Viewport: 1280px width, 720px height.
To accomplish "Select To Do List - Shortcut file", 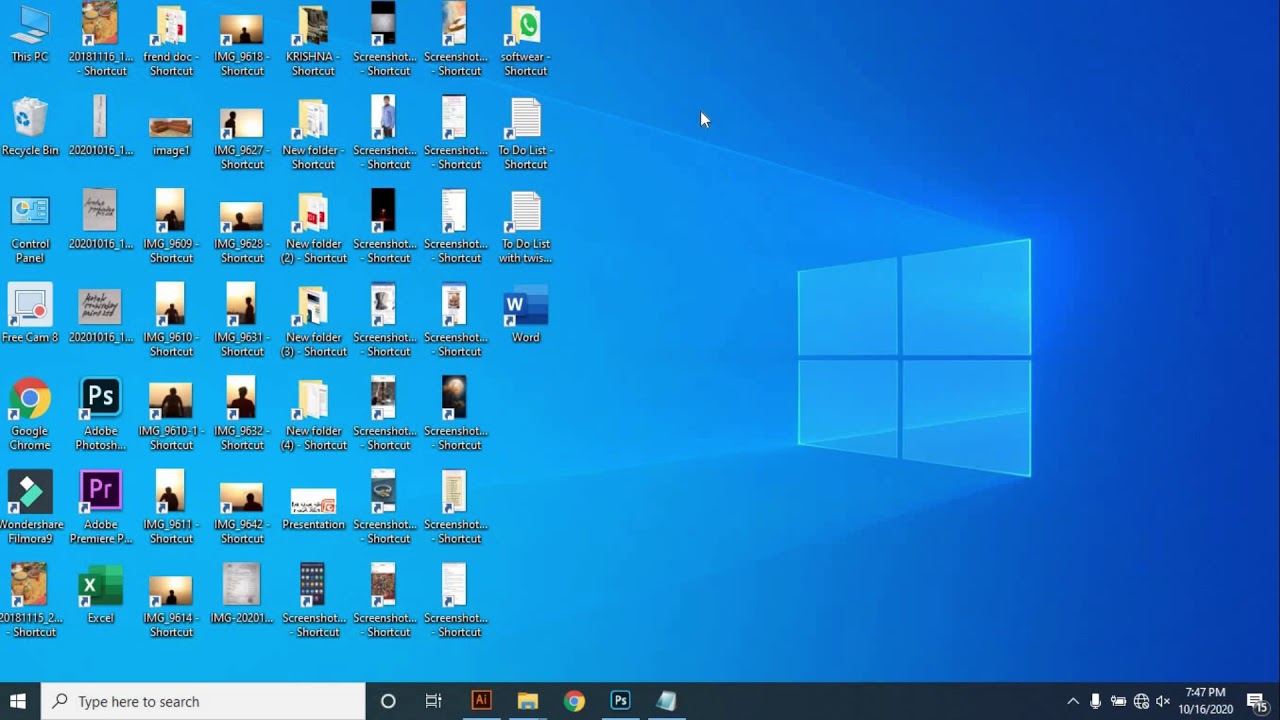I will (526, 134).
